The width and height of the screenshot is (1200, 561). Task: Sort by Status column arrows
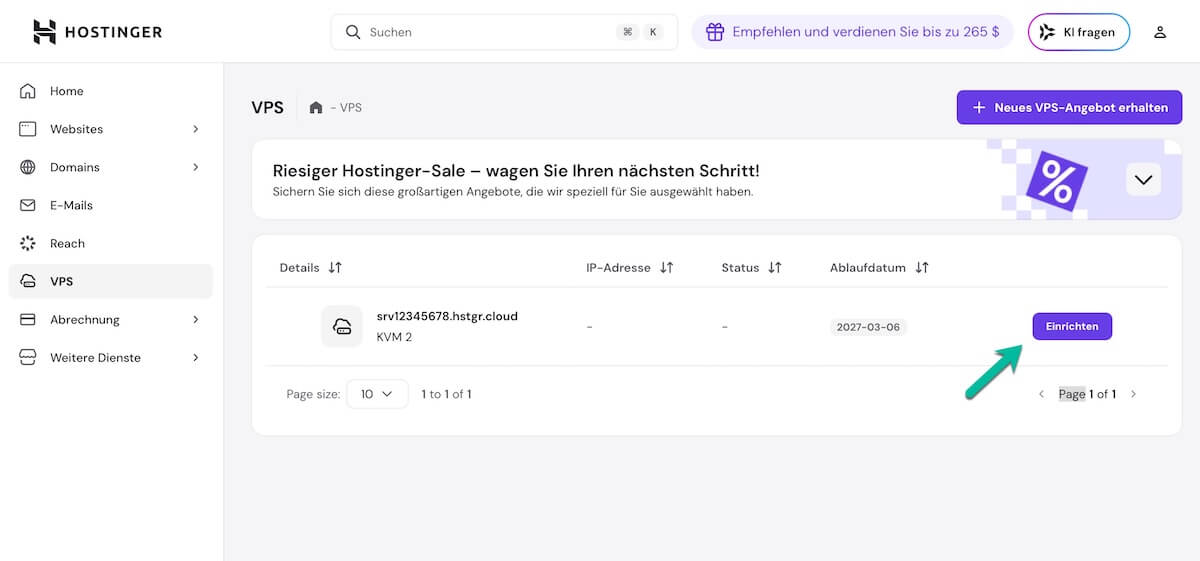click(774, 268)
